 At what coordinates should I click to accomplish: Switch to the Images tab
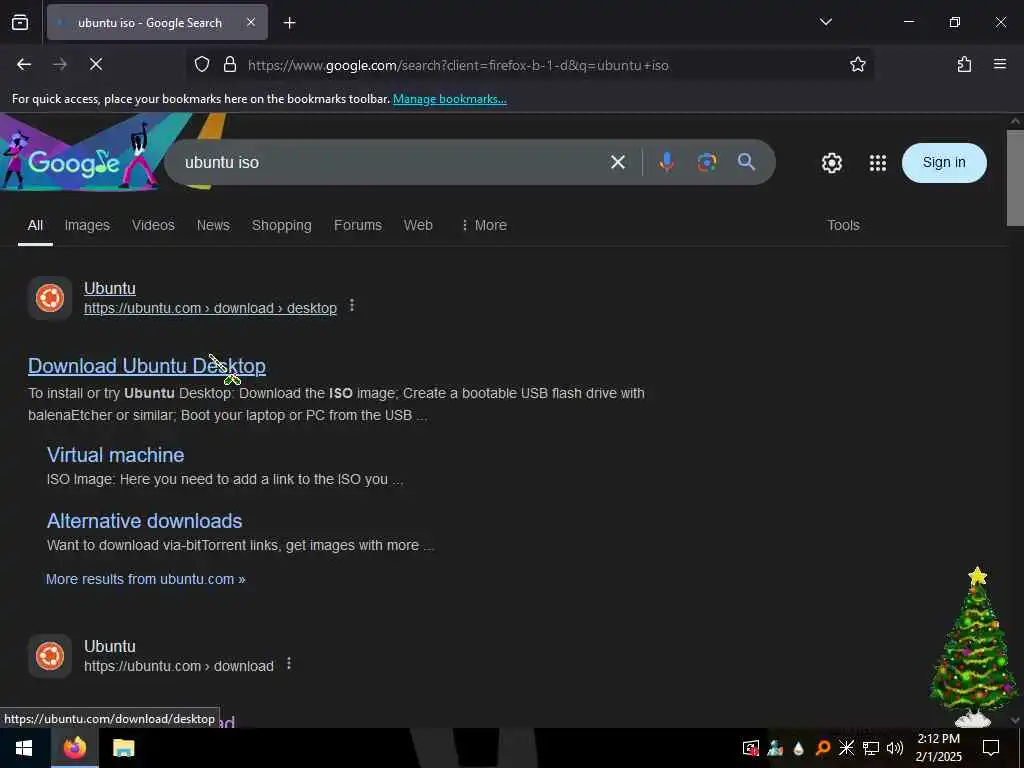(x=87, y=225)
